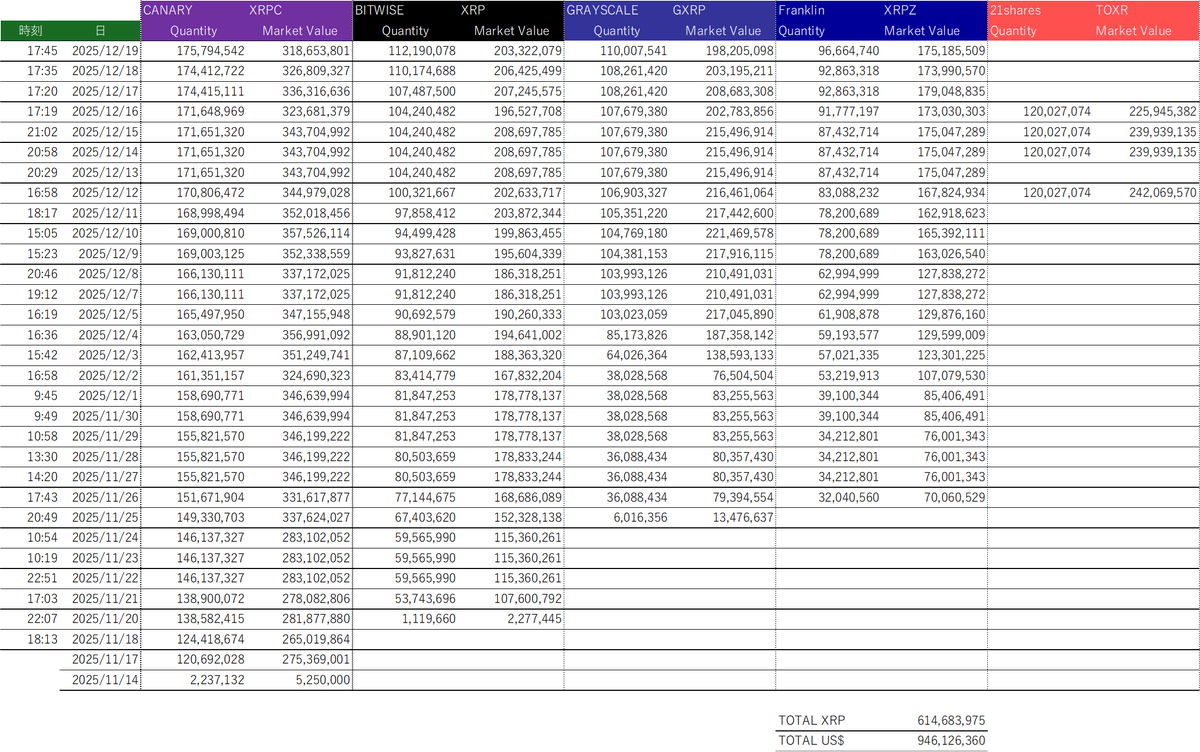Screen dimensions: 1200x752
Task: Select the XRPC ticker header
Action: [x=265, y=10]
